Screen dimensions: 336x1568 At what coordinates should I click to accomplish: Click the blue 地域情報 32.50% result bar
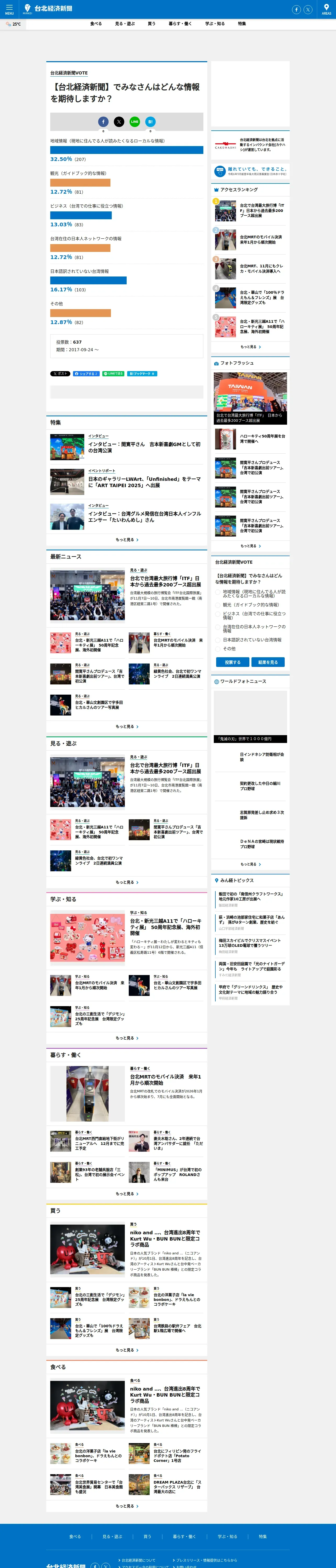pyautogui.click(x=127, y=150)
